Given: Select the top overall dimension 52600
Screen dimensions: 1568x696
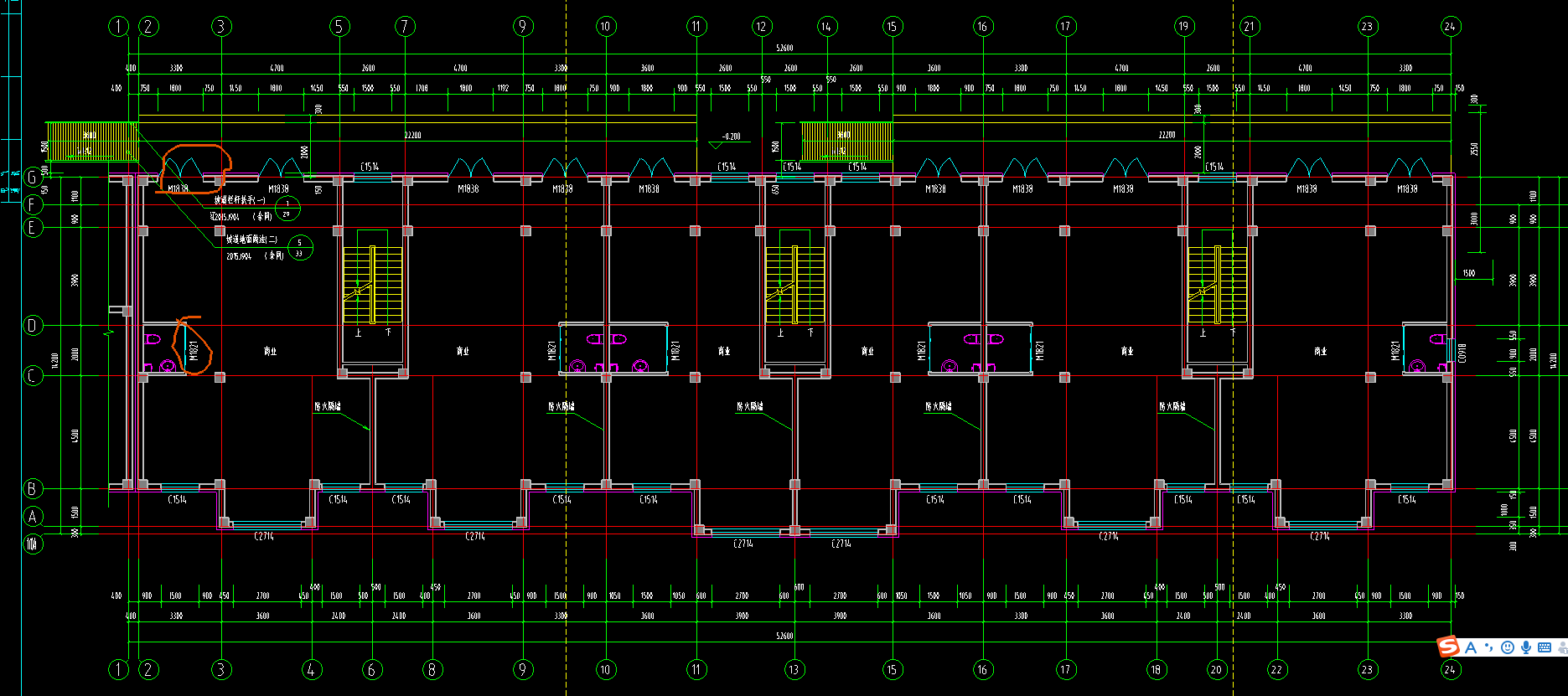Looking at the screenshot, I should pos(784,48).
